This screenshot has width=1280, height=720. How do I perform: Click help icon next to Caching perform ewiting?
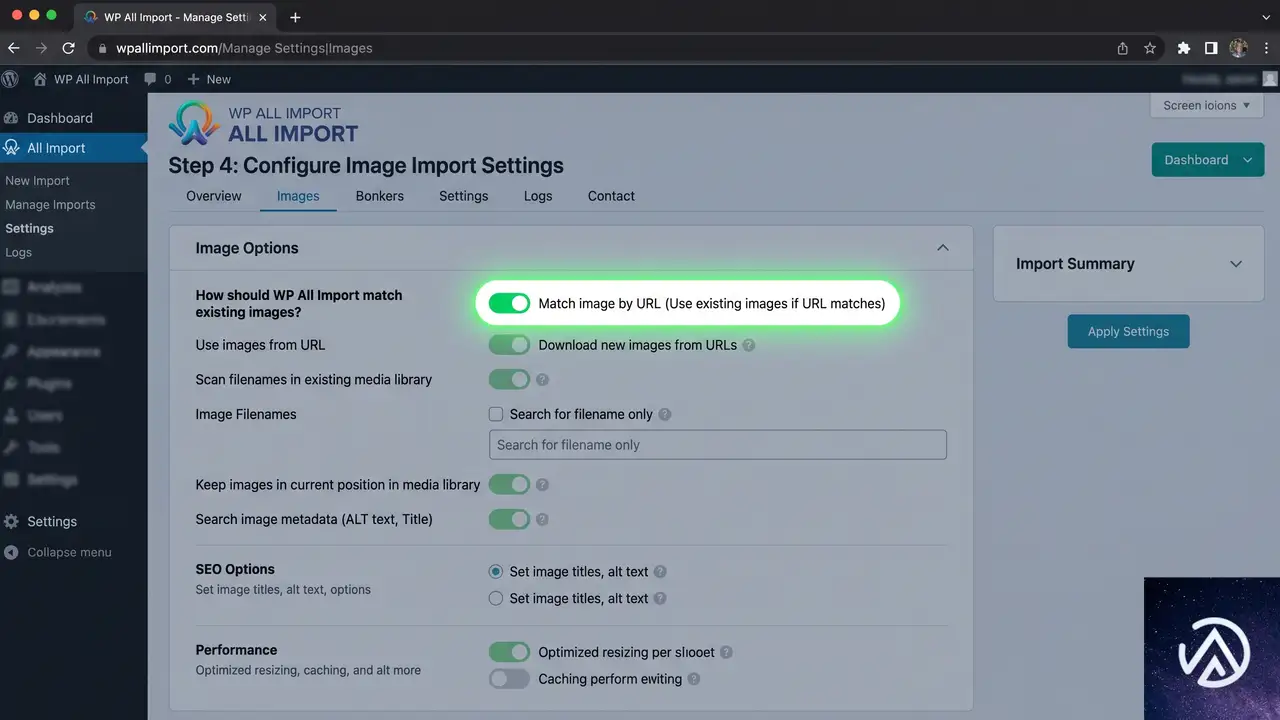click(694, 679)
